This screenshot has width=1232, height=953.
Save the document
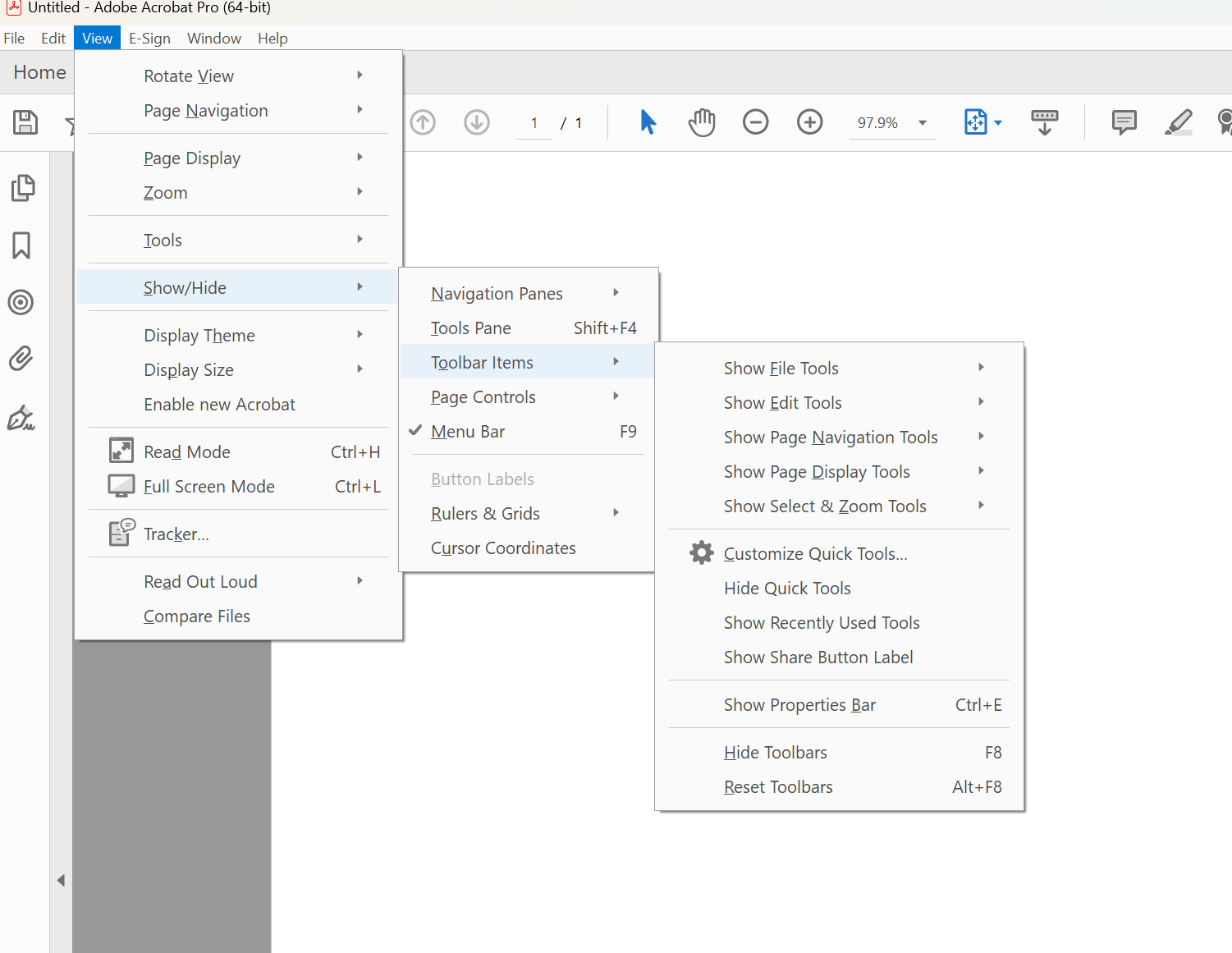tap(25, 121)
